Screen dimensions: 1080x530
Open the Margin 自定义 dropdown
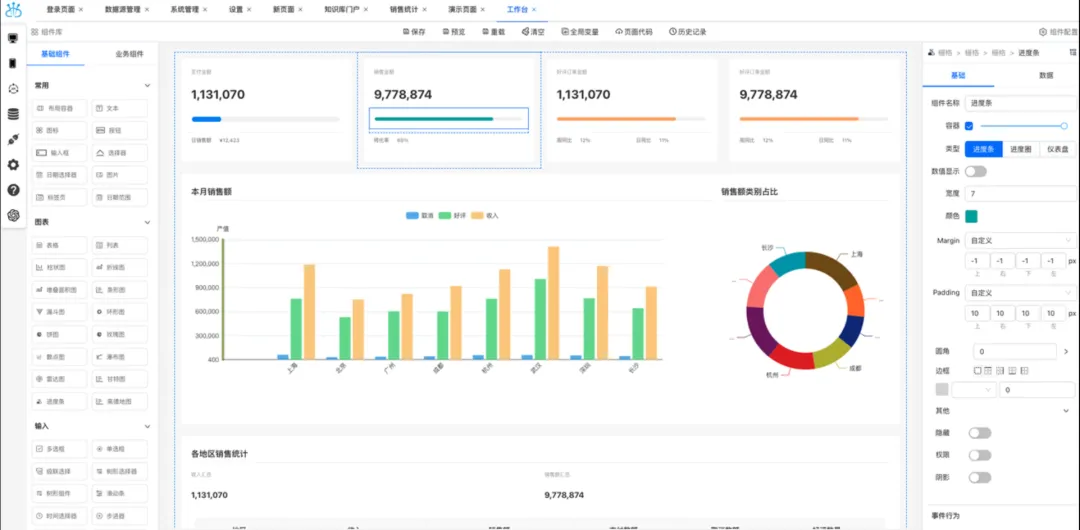point(1020,241)
